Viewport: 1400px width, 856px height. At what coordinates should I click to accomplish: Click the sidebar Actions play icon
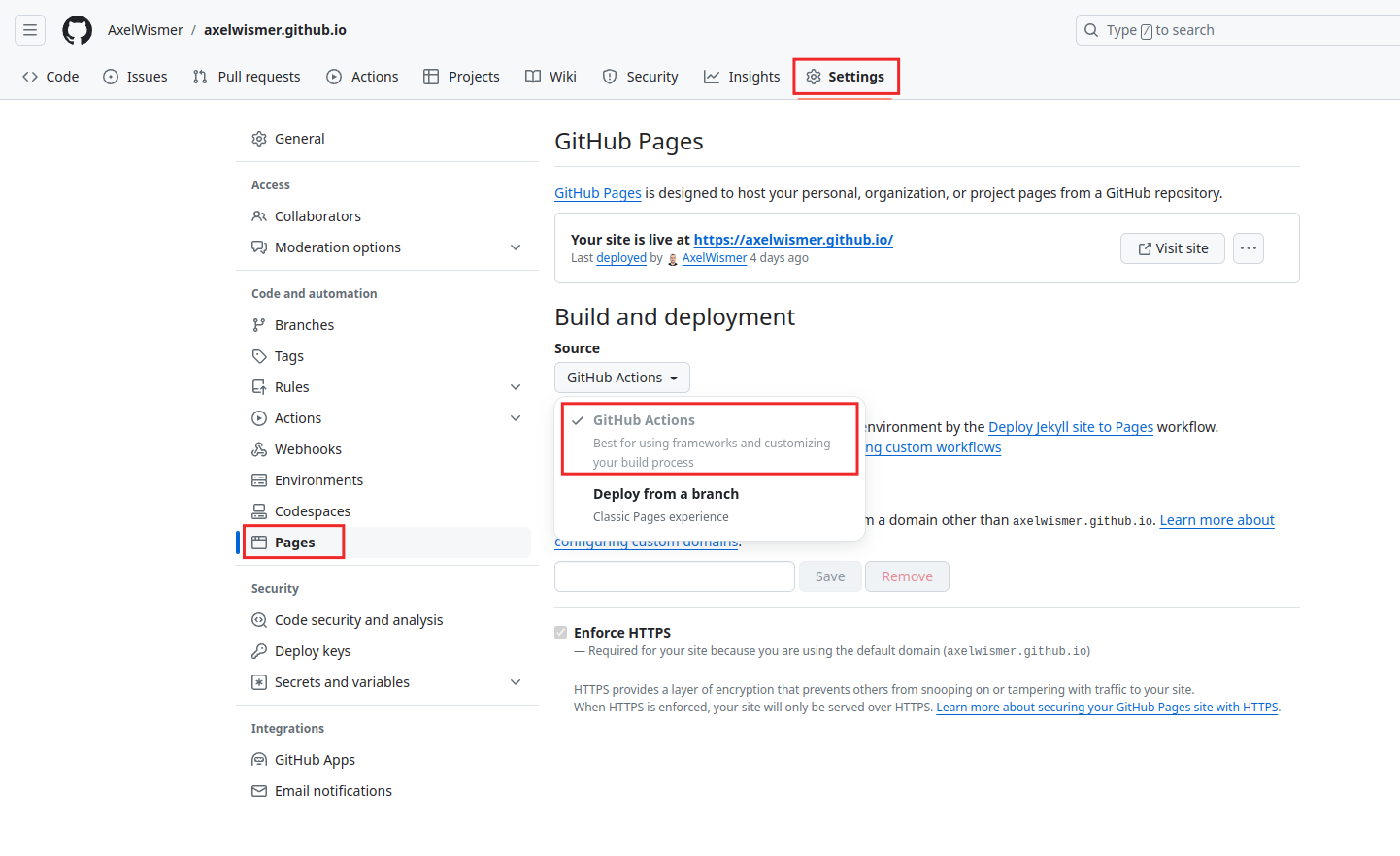259,418
